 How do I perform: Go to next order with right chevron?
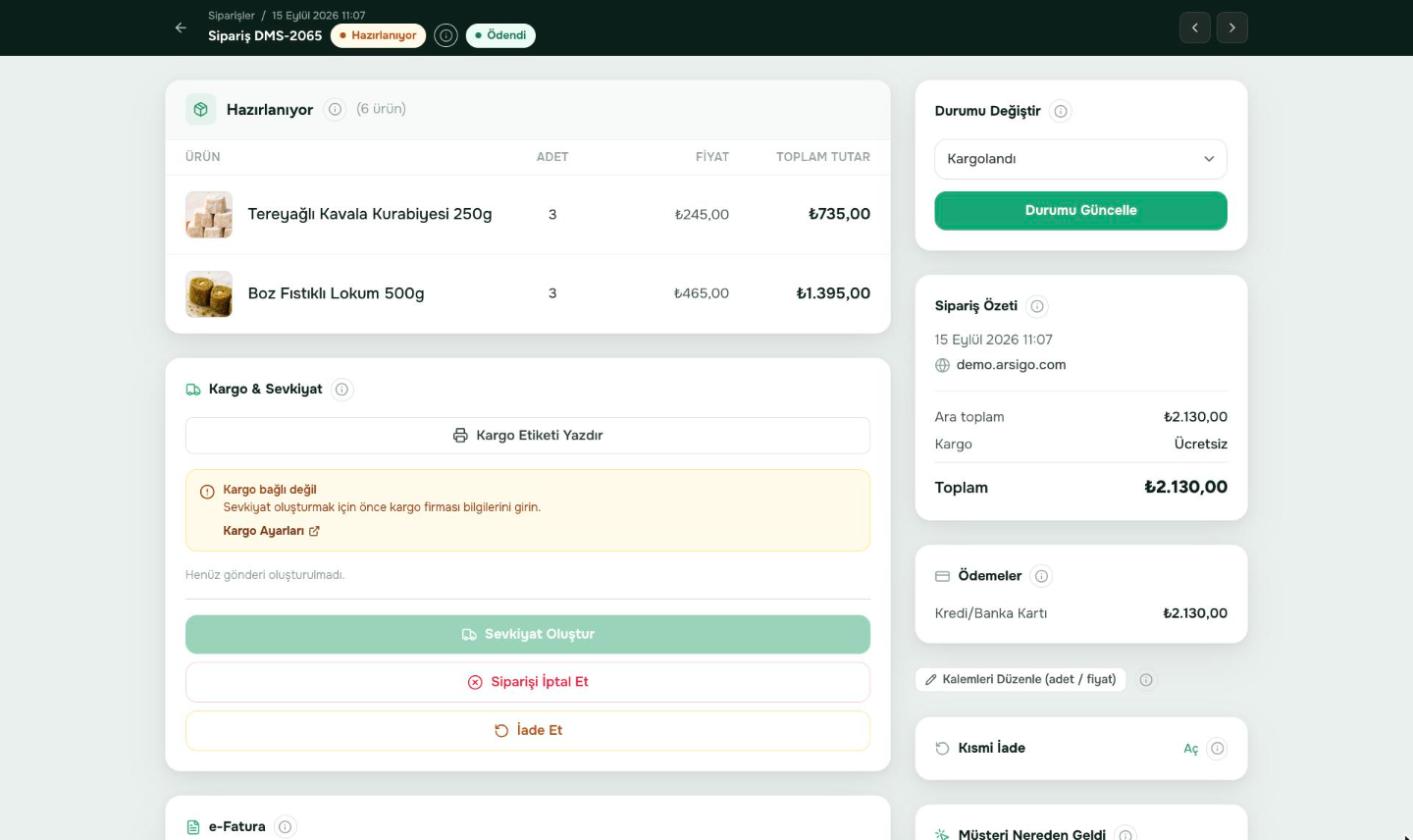coord(1232,28)
